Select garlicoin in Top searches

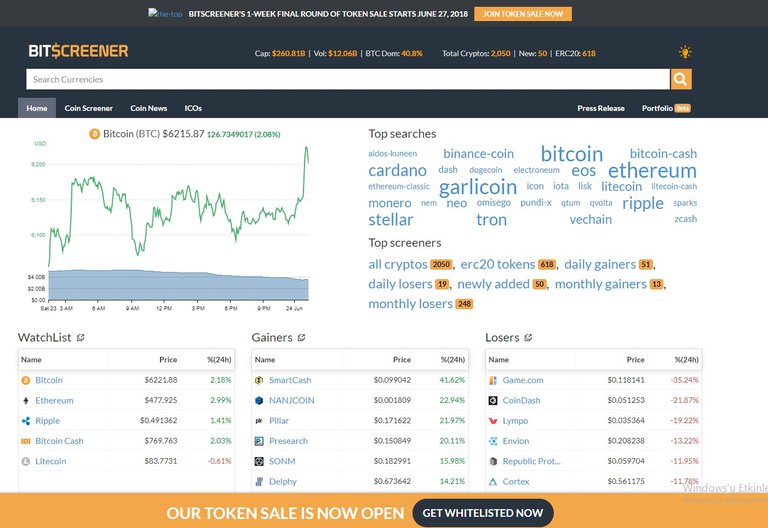pos(478,187)
